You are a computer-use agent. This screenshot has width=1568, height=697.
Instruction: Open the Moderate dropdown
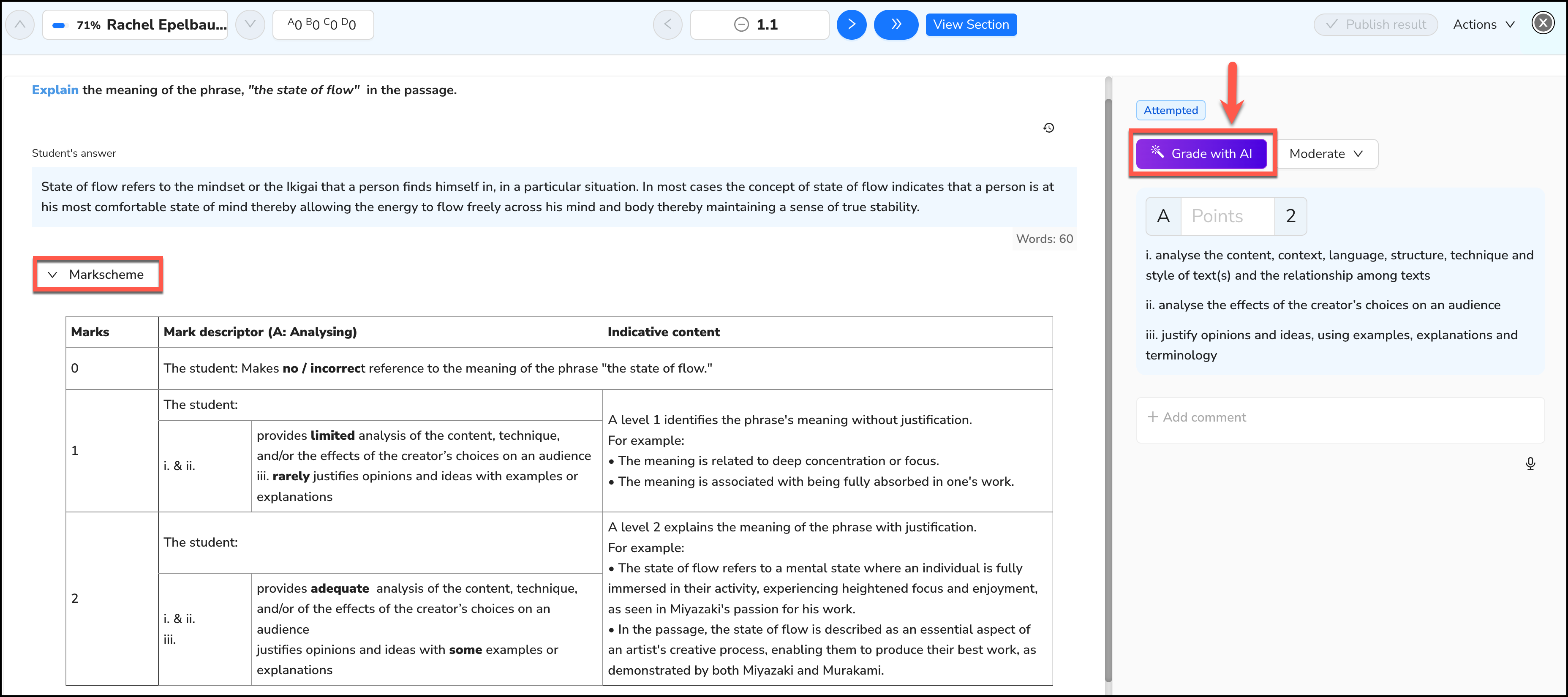click(1327, 153)
